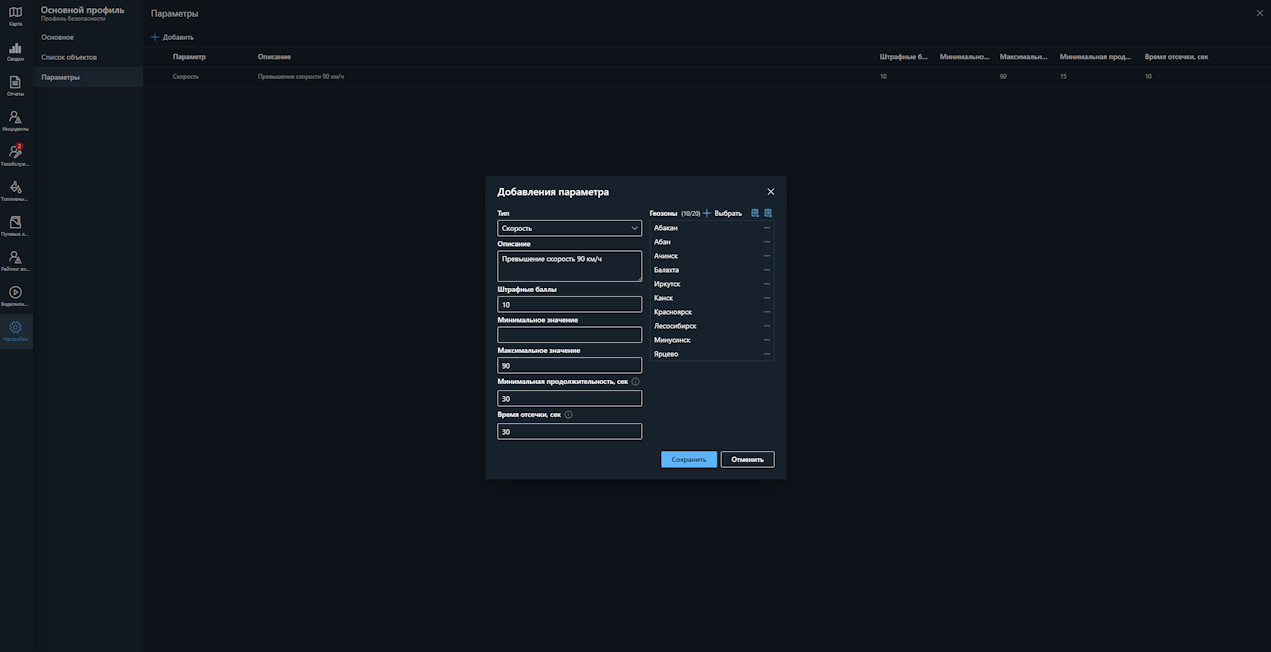Click info icon beside Минимальная продолжительность
This screenshot has width=1271, height=652.
click(635, 382)
